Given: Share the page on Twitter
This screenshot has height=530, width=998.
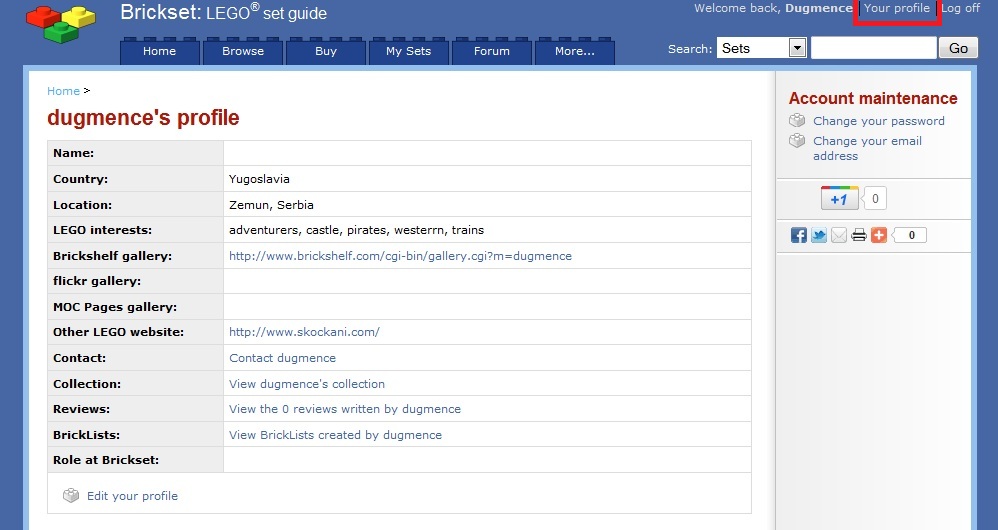Looking at the screenshot, I should click(819, 235).
